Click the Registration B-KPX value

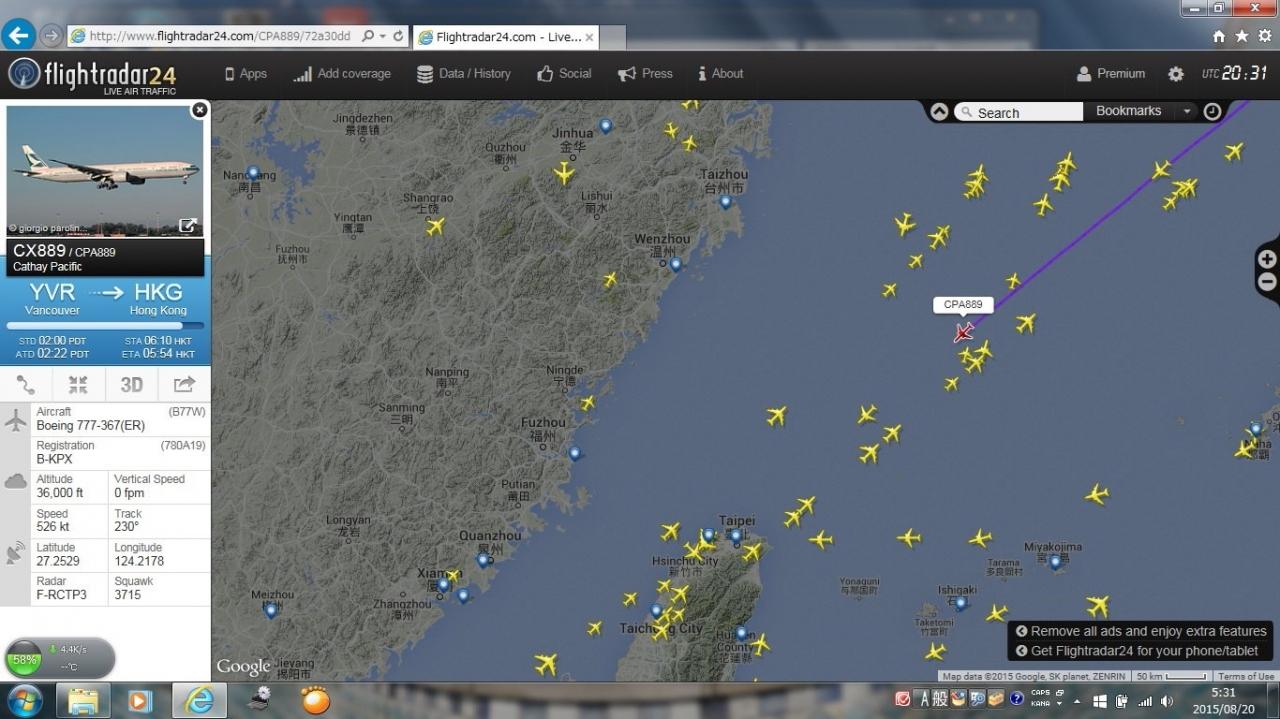click(x=54, y=459)
